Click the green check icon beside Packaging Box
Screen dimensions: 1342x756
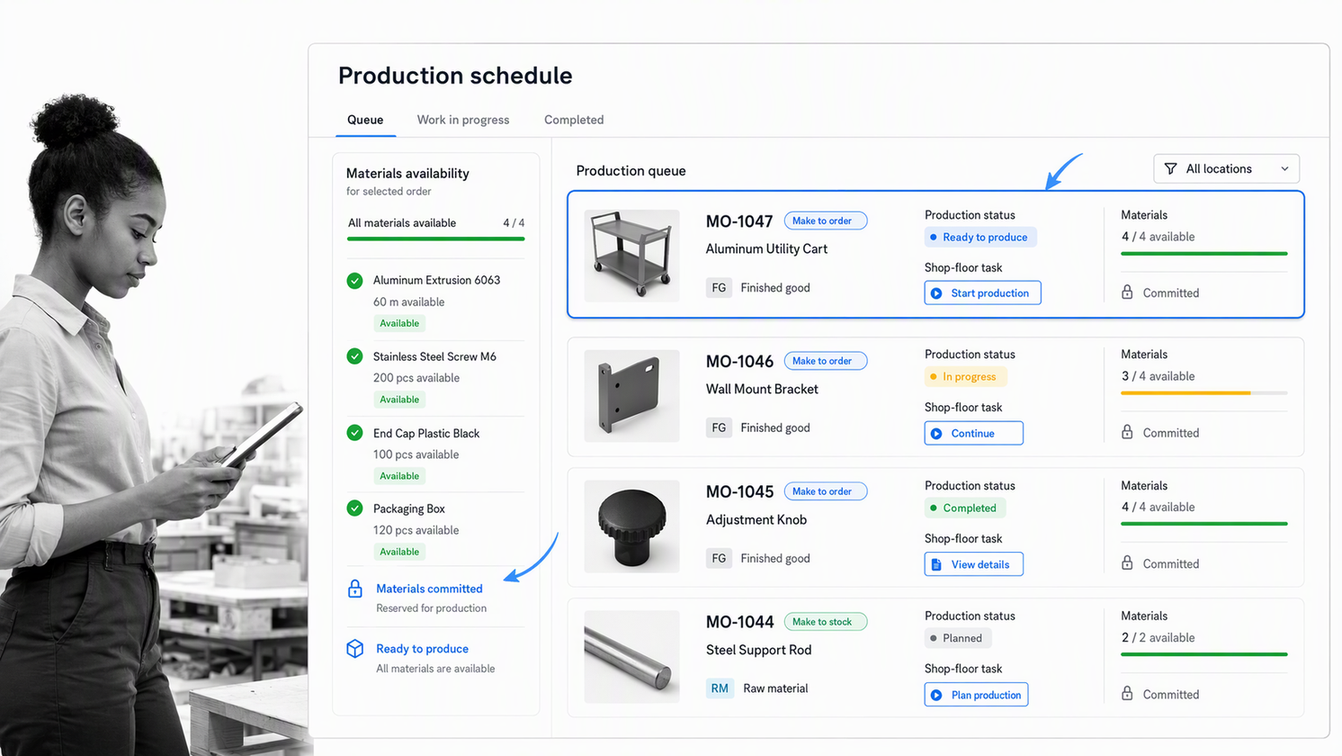click(x=354, y=508)
